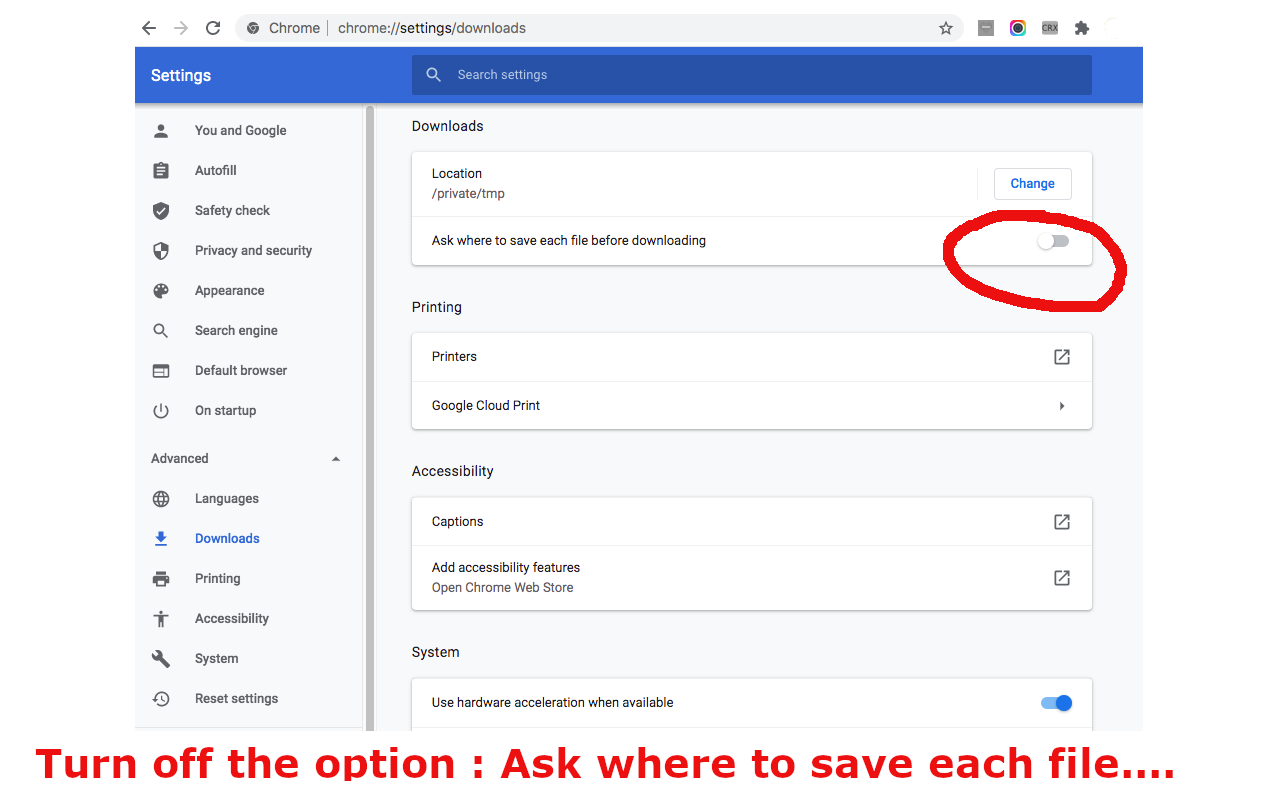Click the Default browser window icon

(161, 370)
